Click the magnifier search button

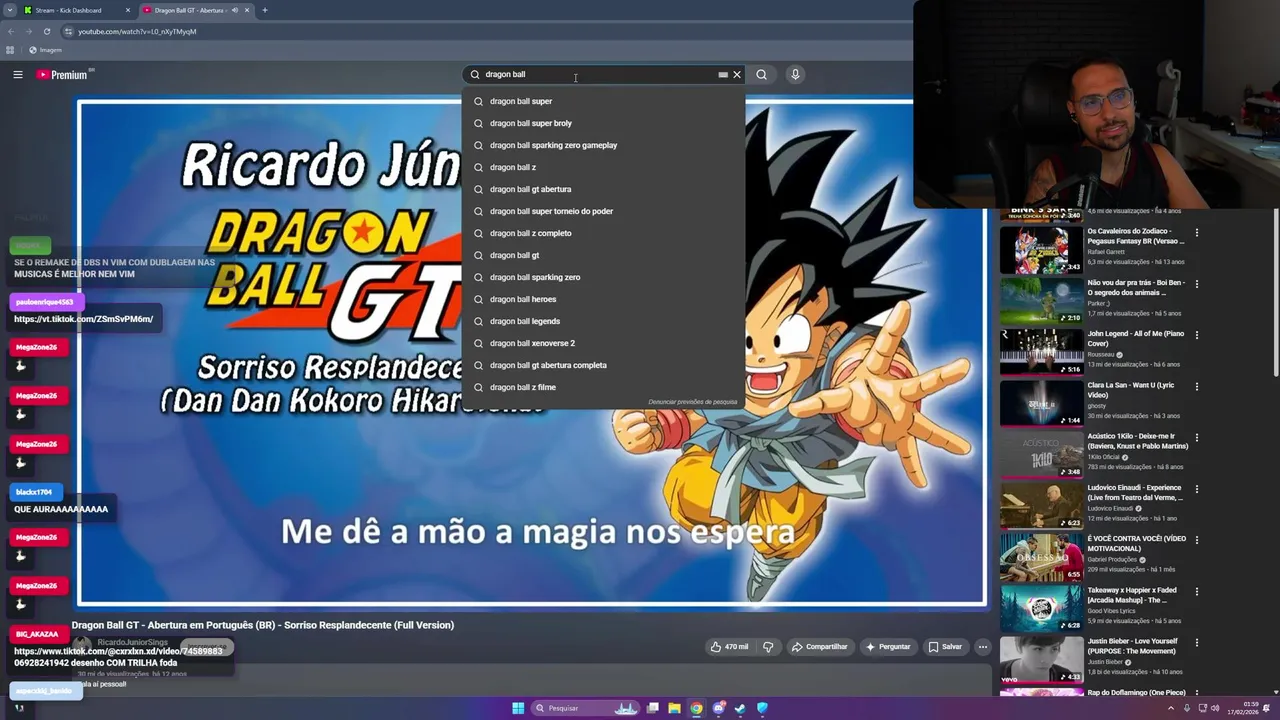pyautogui.click(x=761, y=74)
